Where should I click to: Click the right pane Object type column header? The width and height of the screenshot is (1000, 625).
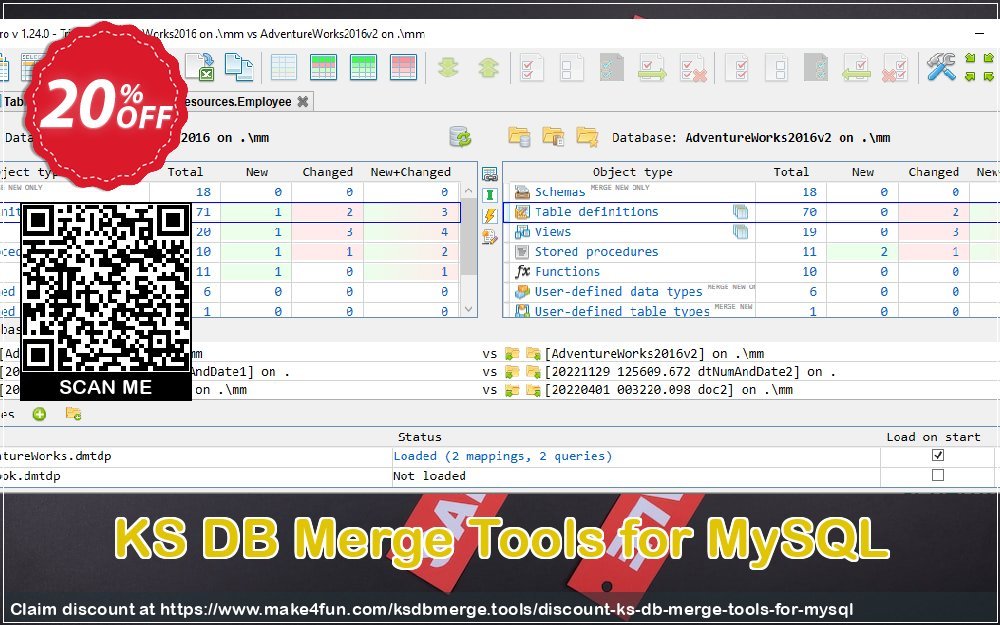tap(632, 172)
